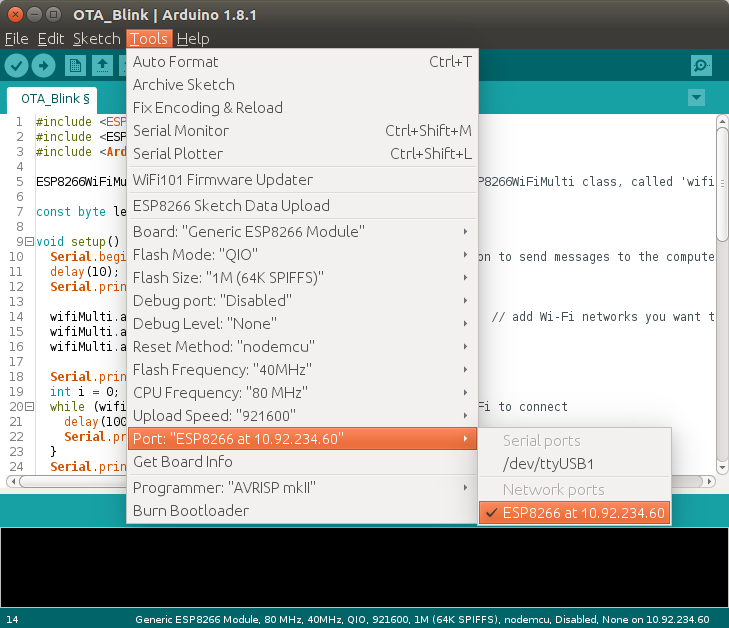Image resolution: width=729 pixels, height=628 pixels.
Task: Open the Sketch menu
Action: (x=96, y=39)
